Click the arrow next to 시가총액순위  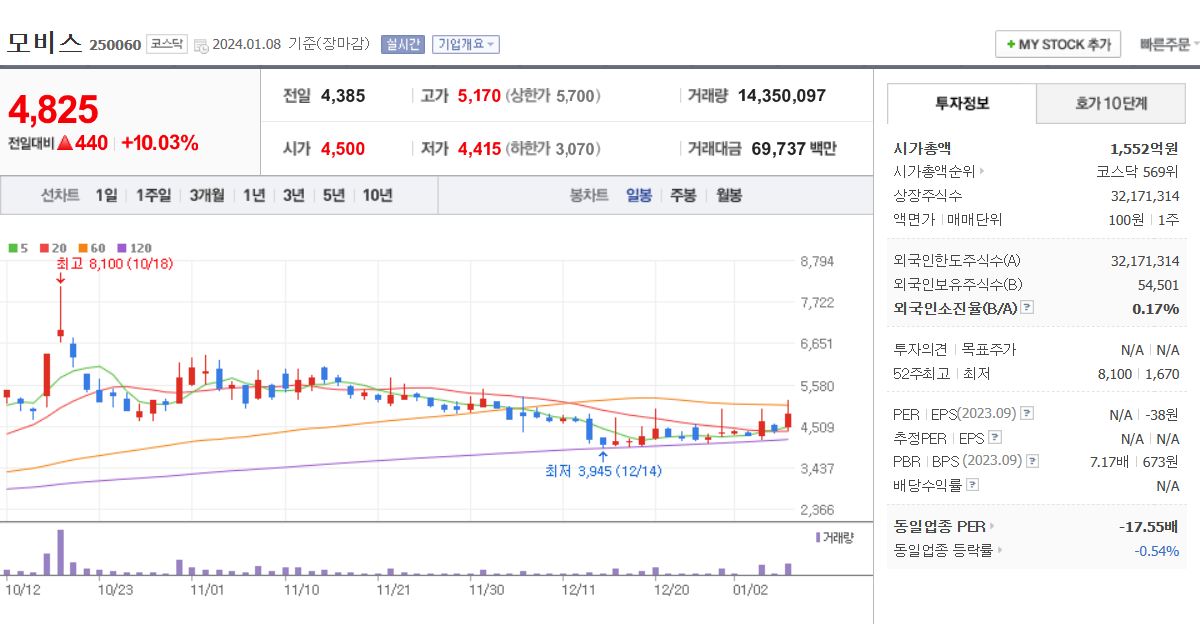(982, 172)
